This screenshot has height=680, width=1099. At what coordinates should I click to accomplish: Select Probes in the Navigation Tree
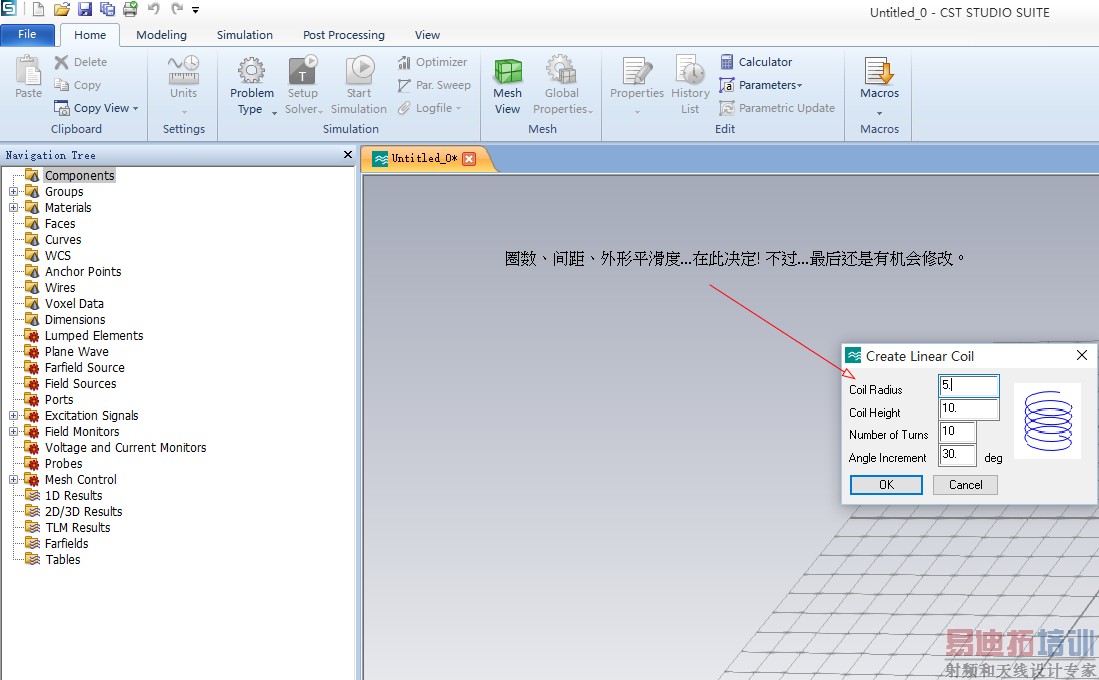63,463
